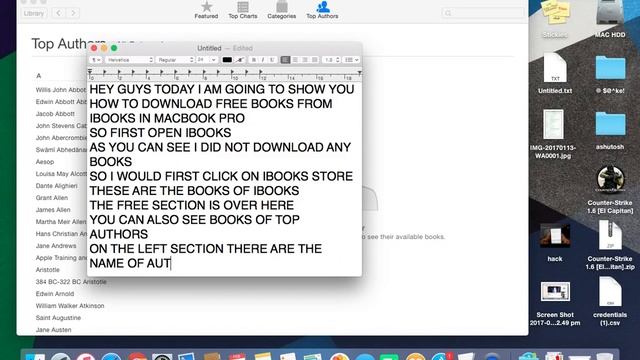Align text right in TextEdit
The width and height of the screenshot is (640, 360).
tap(304, 60)
